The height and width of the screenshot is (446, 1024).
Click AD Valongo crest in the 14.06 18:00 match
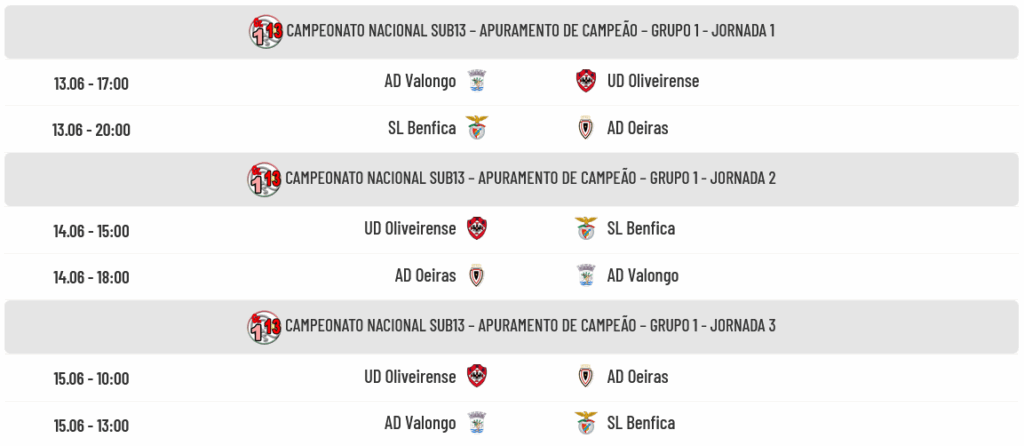click(x=586, y=276)
